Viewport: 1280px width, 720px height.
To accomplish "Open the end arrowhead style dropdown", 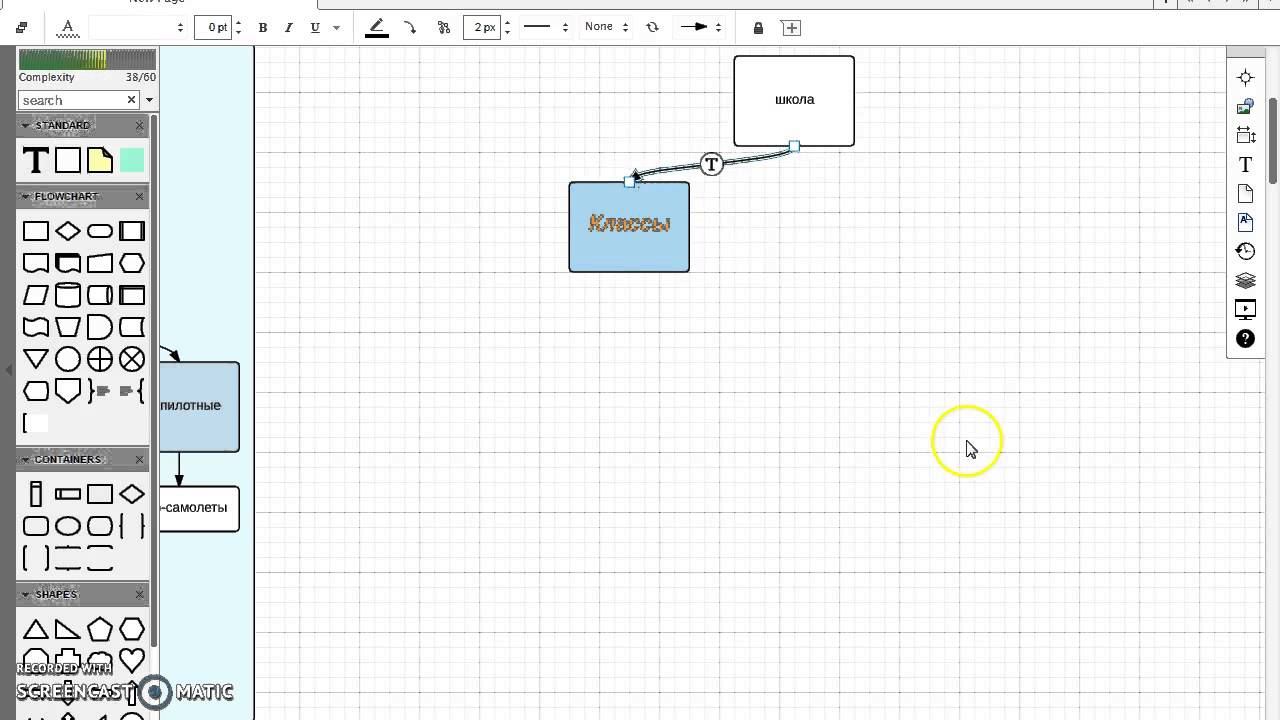I will (x=700, y=28).
